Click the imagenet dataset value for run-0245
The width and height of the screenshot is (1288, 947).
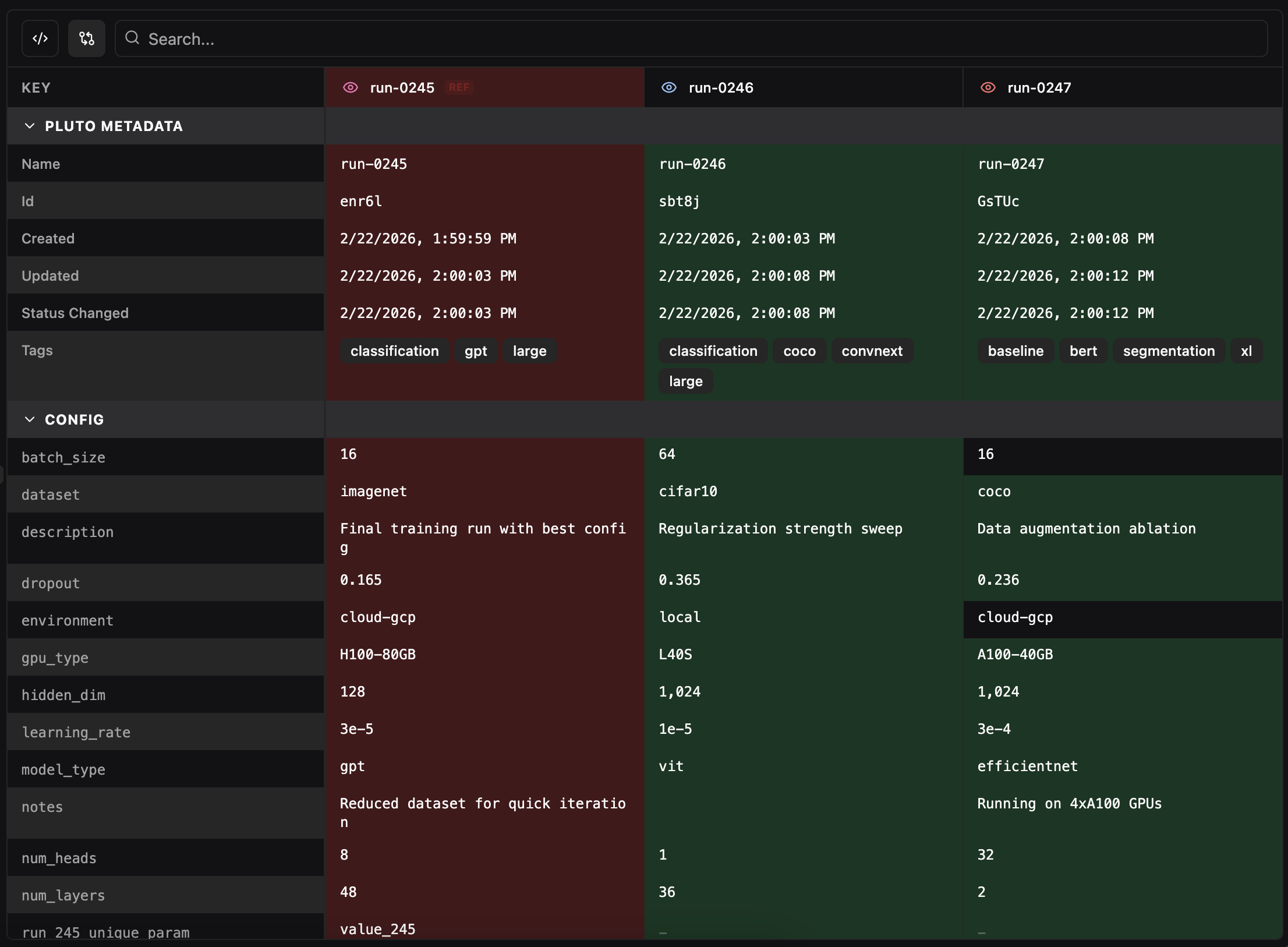(373, 491)
